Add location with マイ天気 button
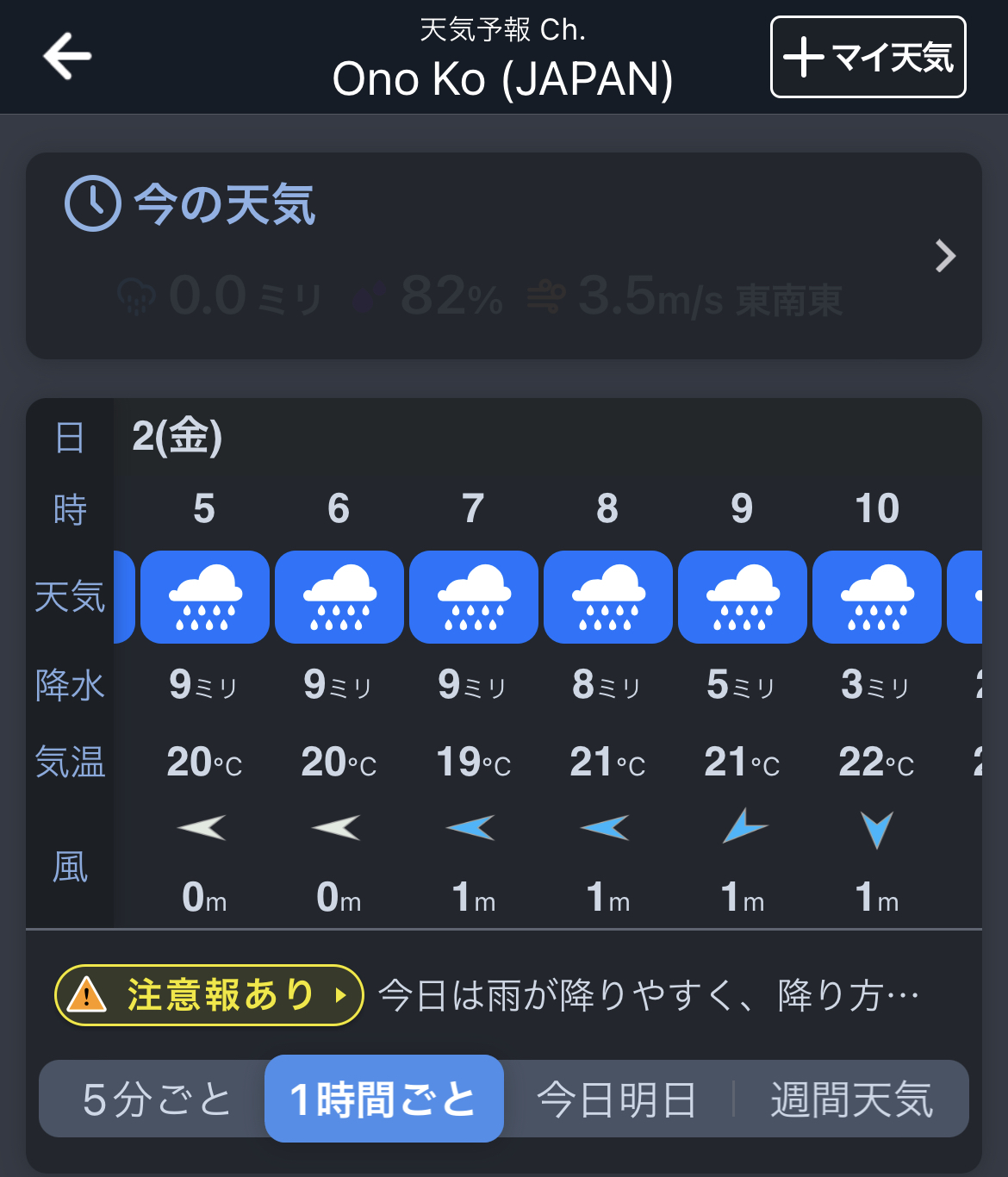 868,57
